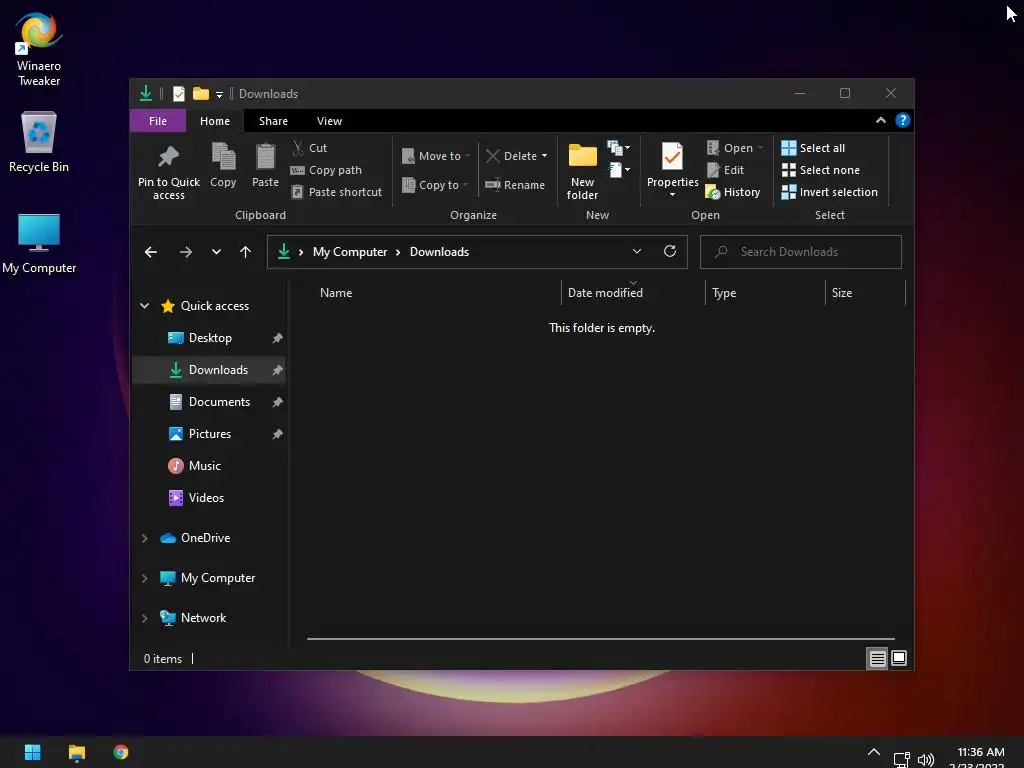Screen dimensions: 1024x768
Task: Click the Forward navigation arrow
Action: [186, 252]
